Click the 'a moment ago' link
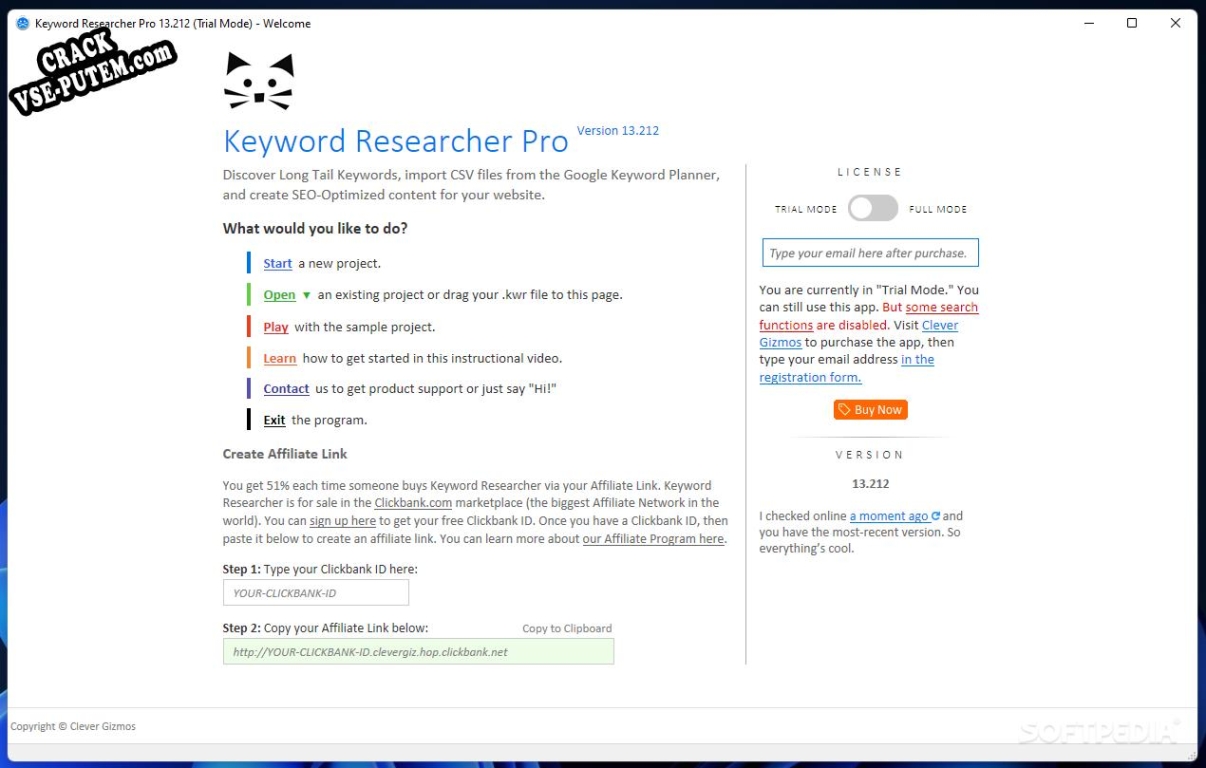The height and width of the screenshot is (768, 1206). (889, 516)
